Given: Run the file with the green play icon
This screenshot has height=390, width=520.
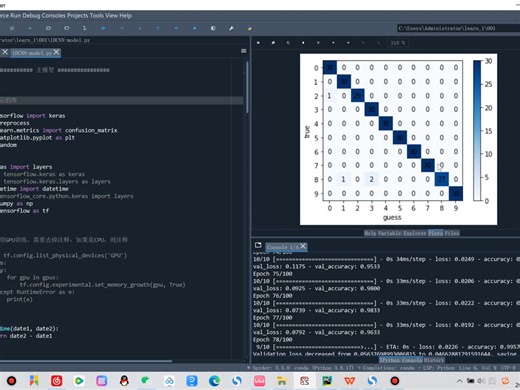Looking at the screenshot, I should click(30, 28).
